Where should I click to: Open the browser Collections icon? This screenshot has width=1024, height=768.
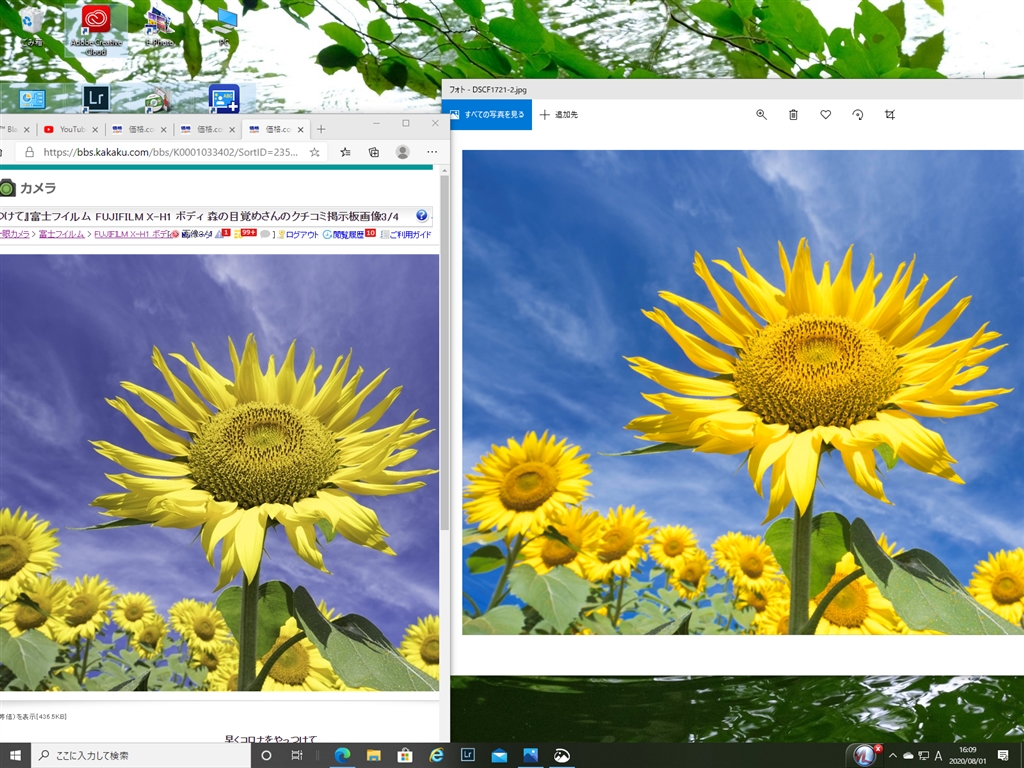[374, 152]
